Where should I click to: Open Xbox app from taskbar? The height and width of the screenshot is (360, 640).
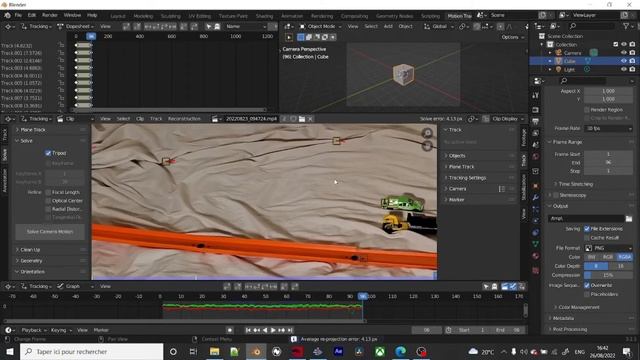tap(380, 351)
